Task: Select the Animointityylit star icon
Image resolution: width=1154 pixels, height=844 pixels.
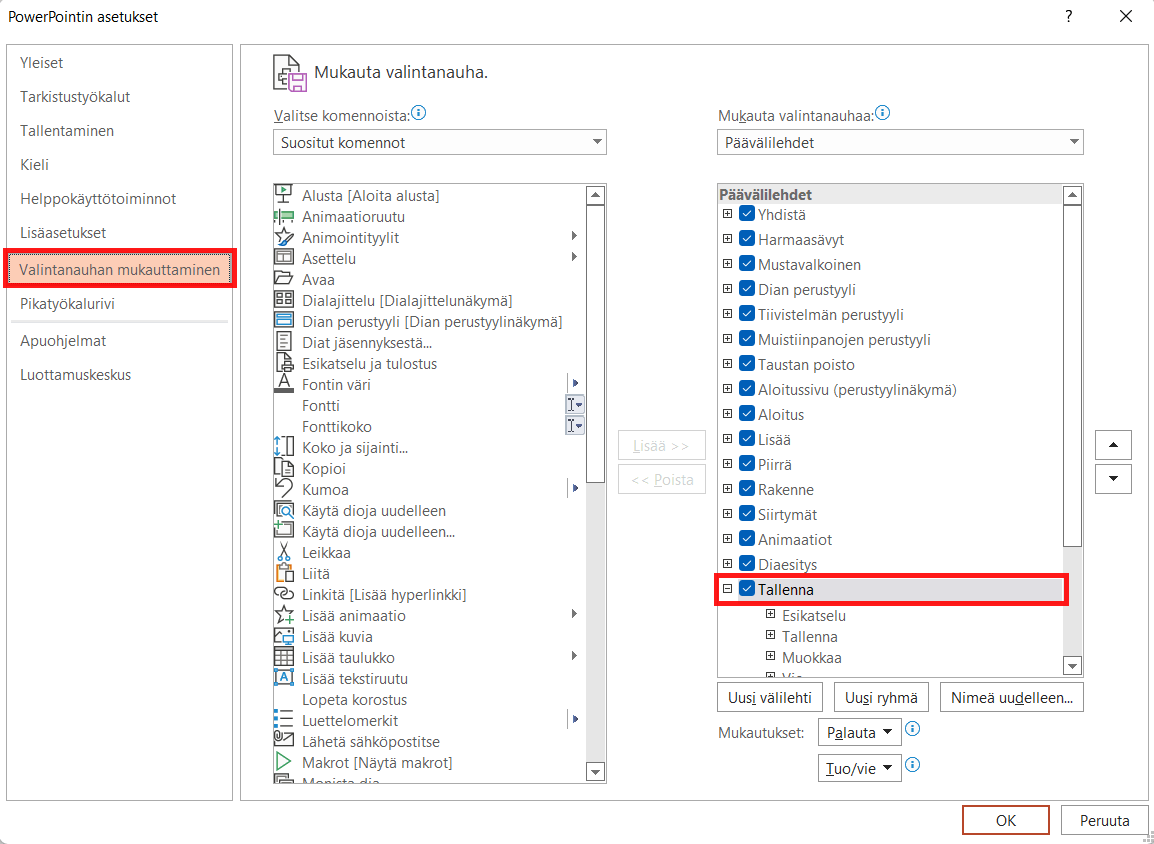Action: click(284, 237)
